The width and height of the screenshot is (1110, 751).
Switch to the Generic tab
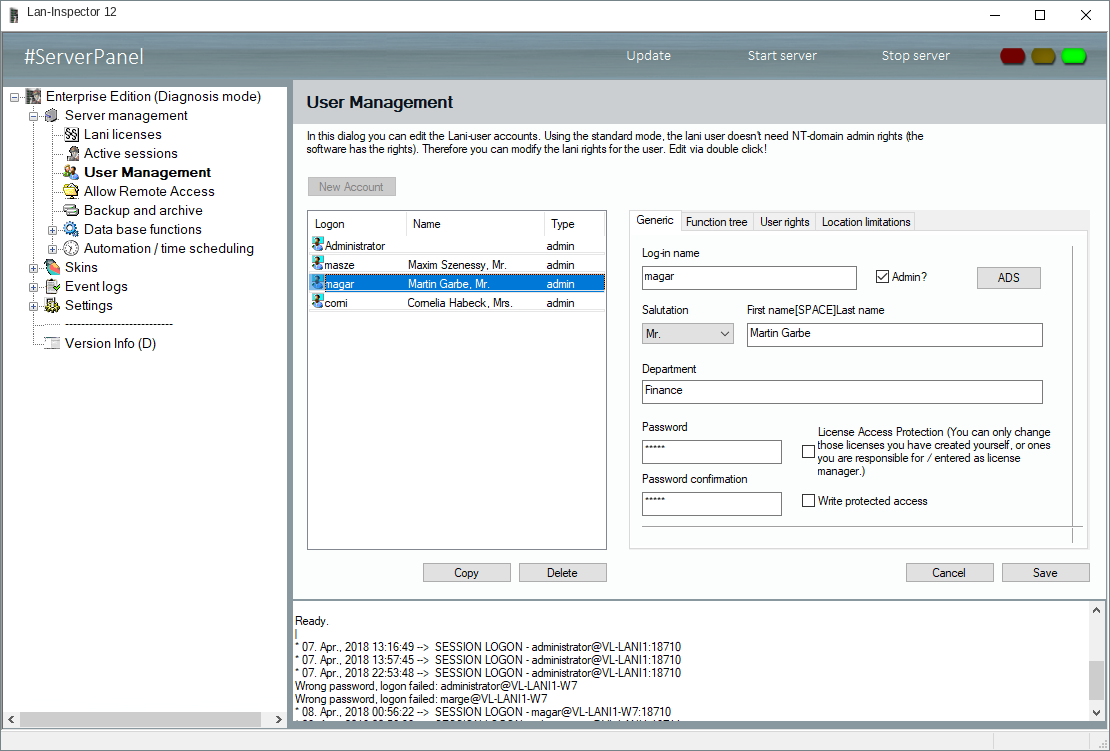click(655, 220)
